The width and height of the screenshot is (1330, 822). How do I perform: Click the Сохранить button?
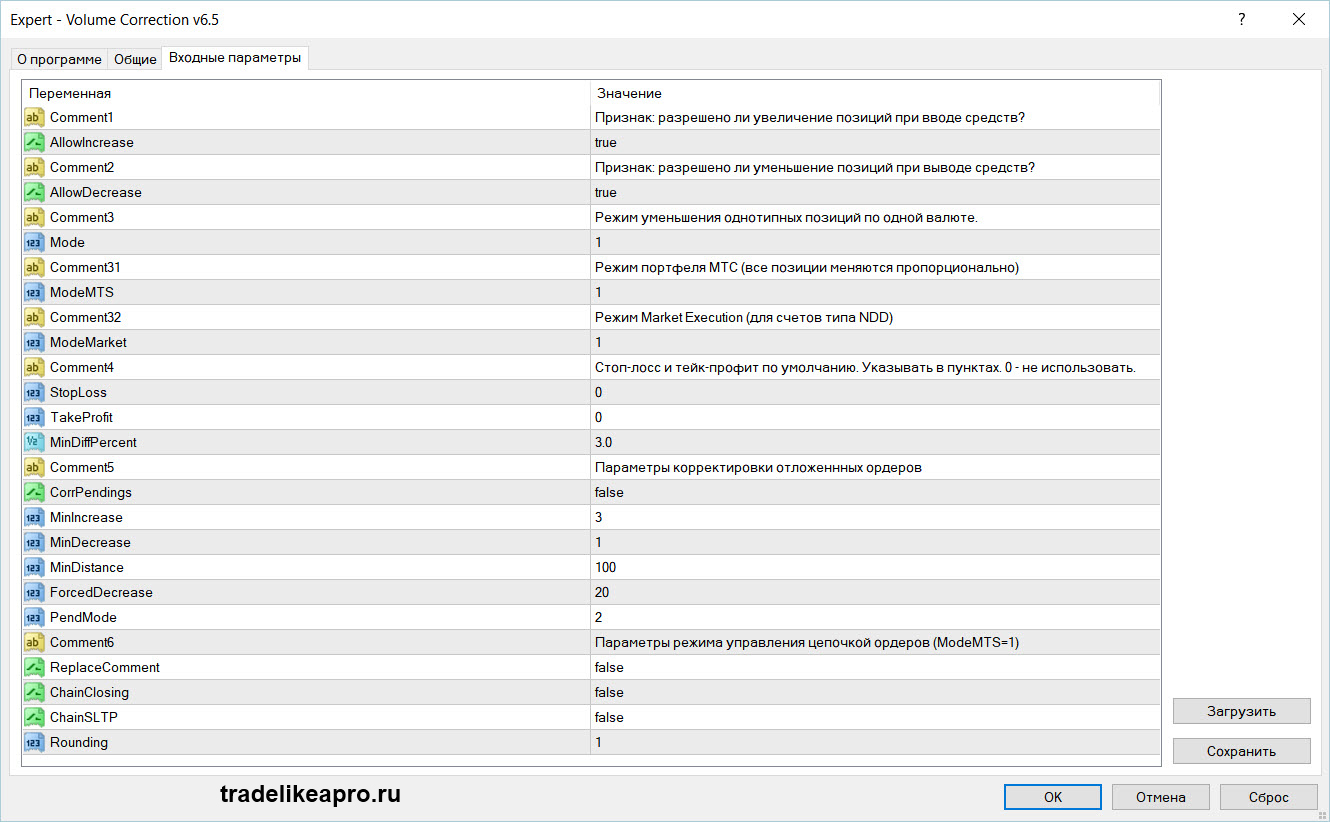(1241, 751)
